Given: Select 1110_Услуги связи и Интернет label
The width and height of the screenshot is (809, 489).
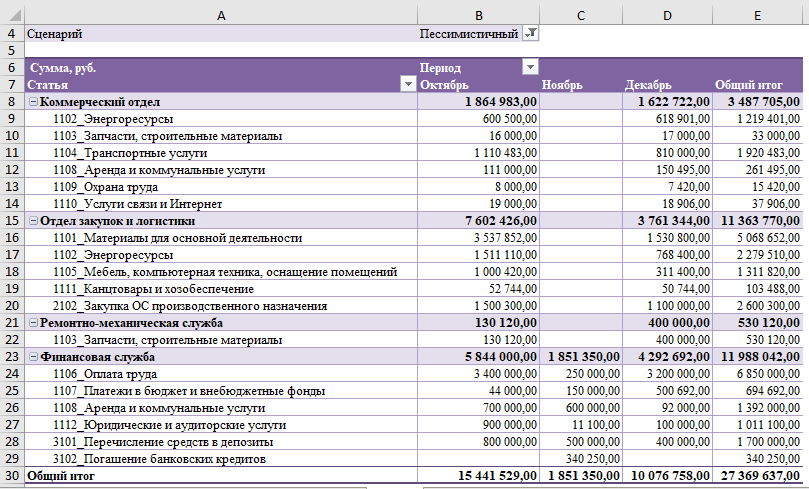Looking at the screenshot, I should click(137, 204).
